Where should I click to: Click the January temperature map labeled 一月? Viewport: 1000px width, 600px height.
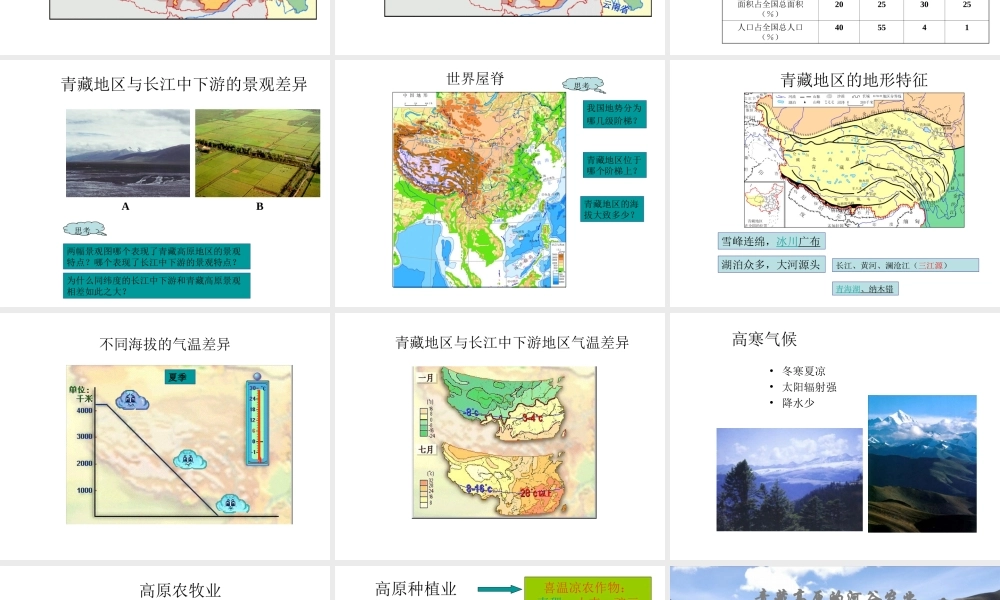[x=504, y=403]
